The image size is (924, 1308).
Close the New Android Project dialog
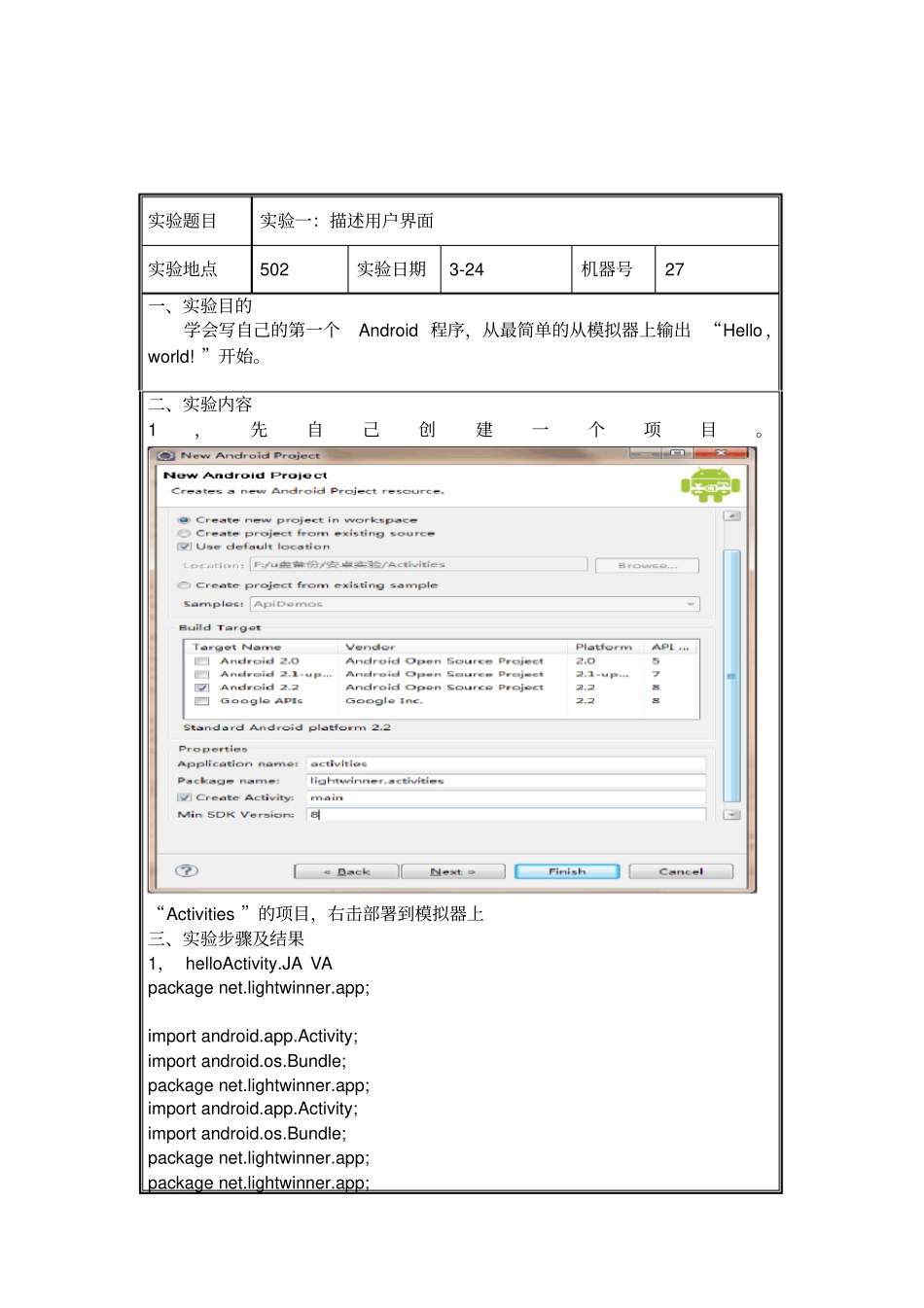click(x=722, y=453)
